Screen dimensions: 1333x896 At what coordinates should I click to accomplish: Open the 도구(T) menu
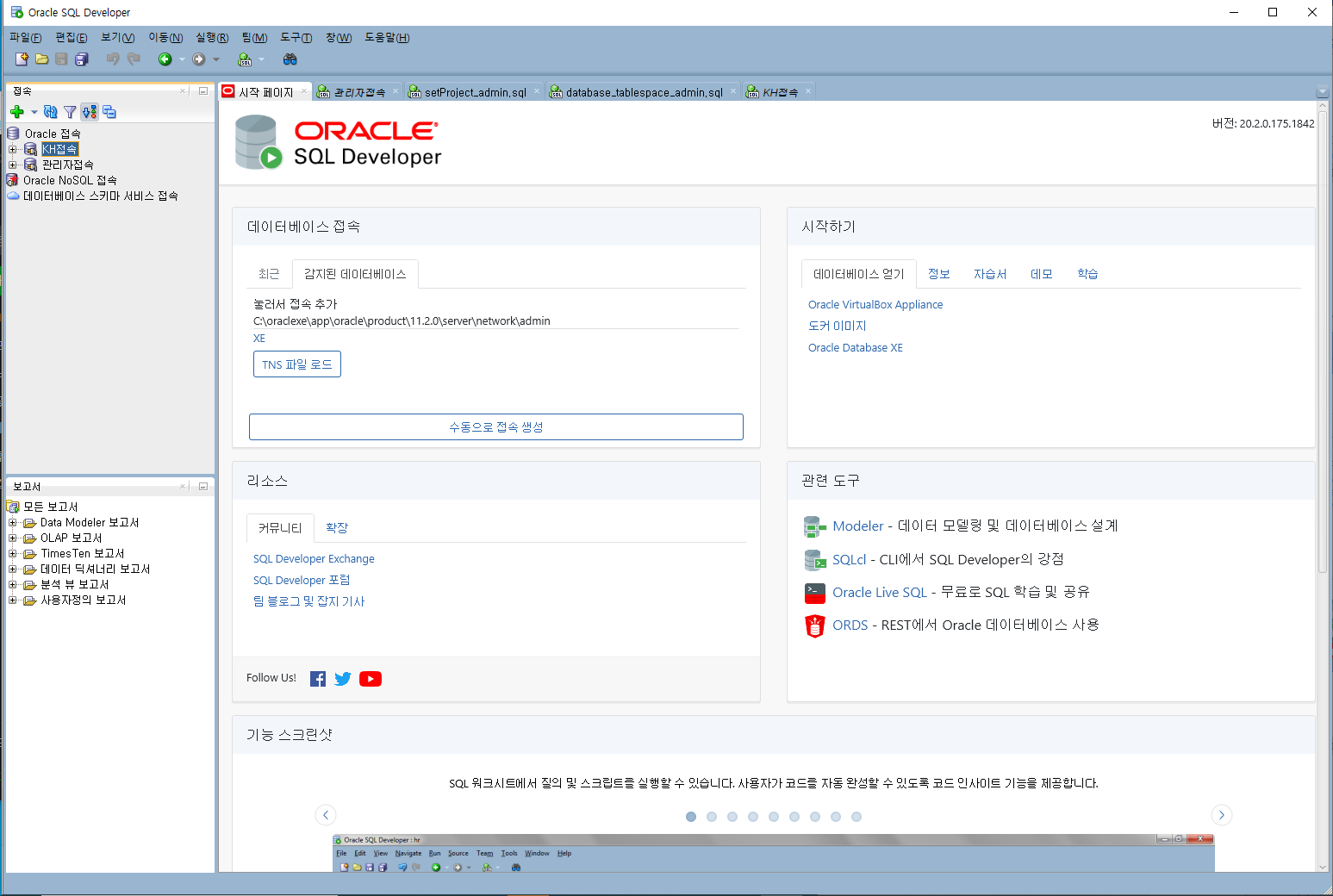[296, 37]
